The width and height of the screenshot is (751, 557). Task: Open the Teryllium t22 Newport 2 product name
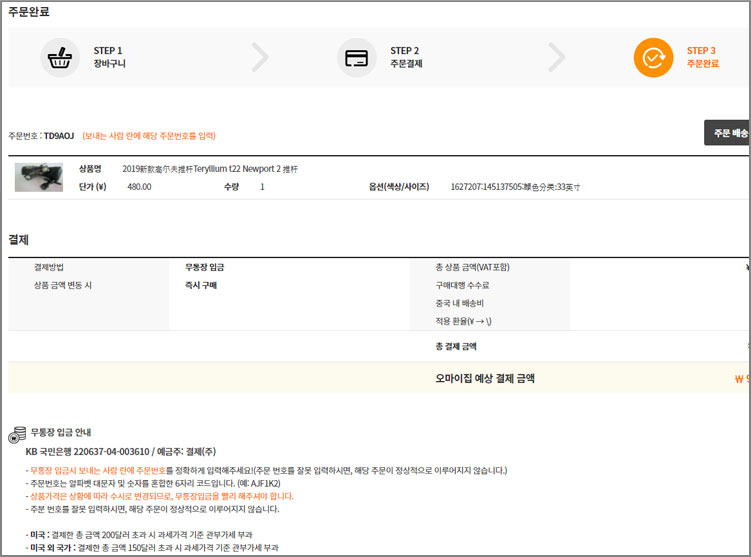coord(209,169)
